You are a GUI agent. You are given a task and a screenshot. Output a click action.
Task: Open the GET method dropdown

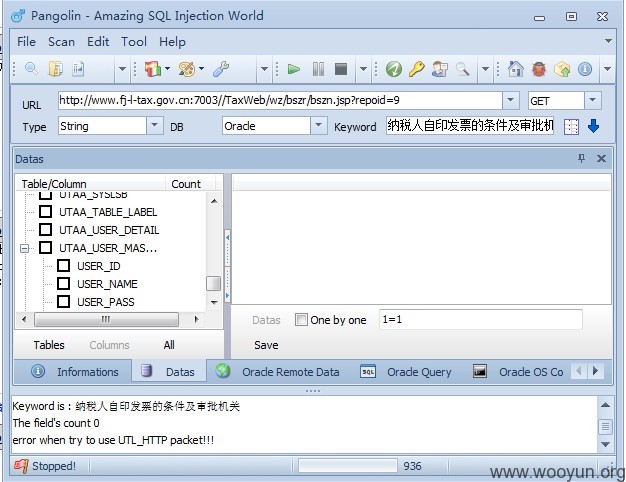pos(592,100)
